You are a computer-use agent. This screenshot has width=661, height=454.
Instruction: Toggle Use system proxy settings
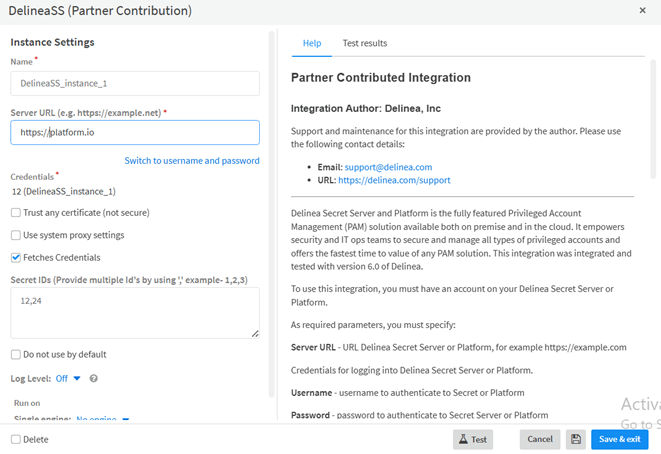(16, 235)
